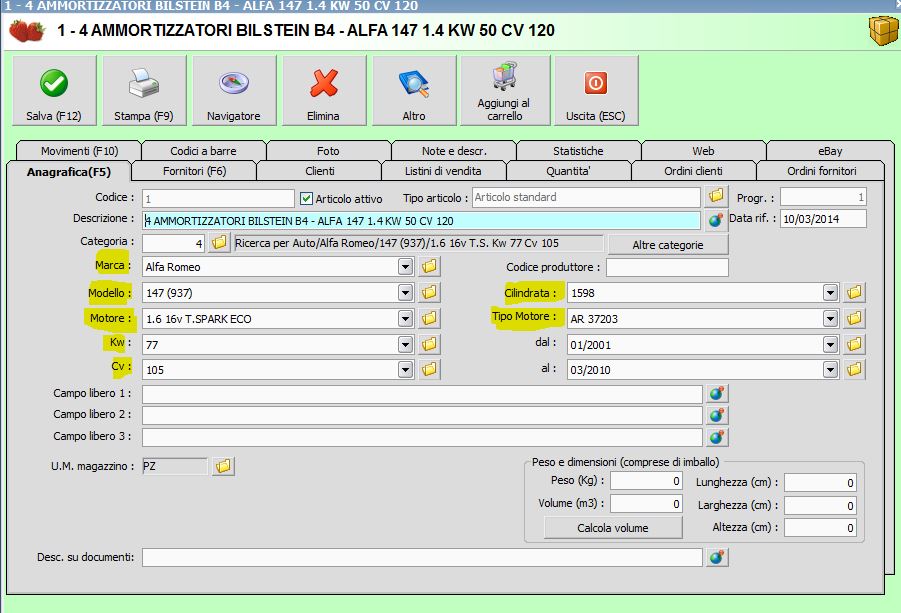Expand the Modello dropdown arrow
This screenshot has width=901, height=613.
[x=406, y=292]
